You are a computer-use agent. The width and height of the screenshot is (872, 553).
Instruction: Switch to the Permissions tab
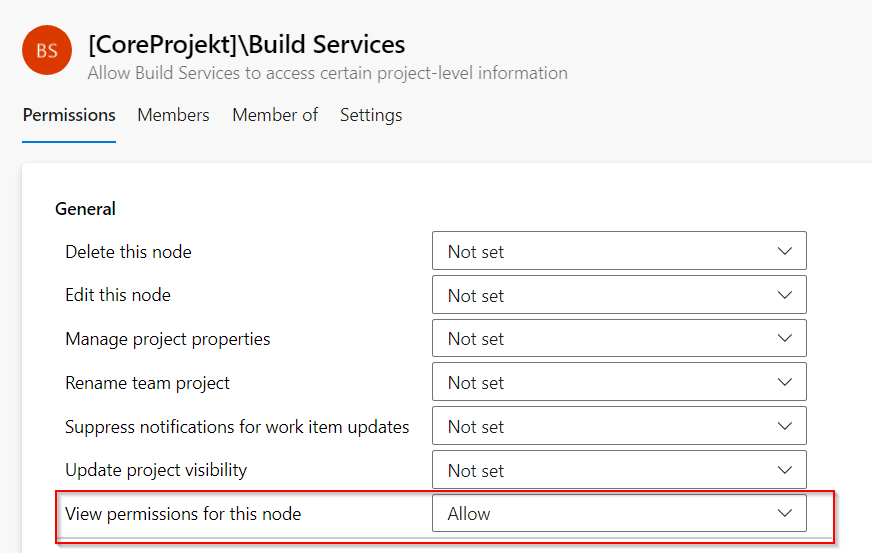click(69, 115)
